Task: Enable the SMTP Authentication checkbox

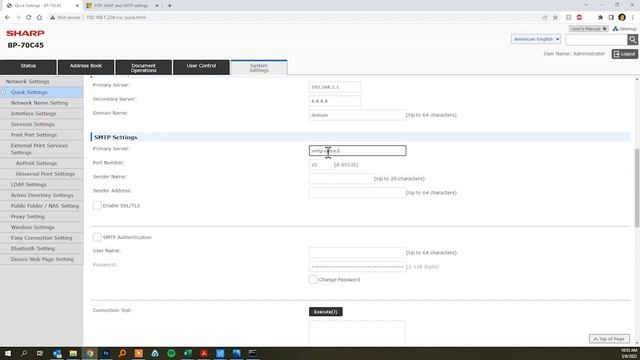Action: click(x=97, y=237)
